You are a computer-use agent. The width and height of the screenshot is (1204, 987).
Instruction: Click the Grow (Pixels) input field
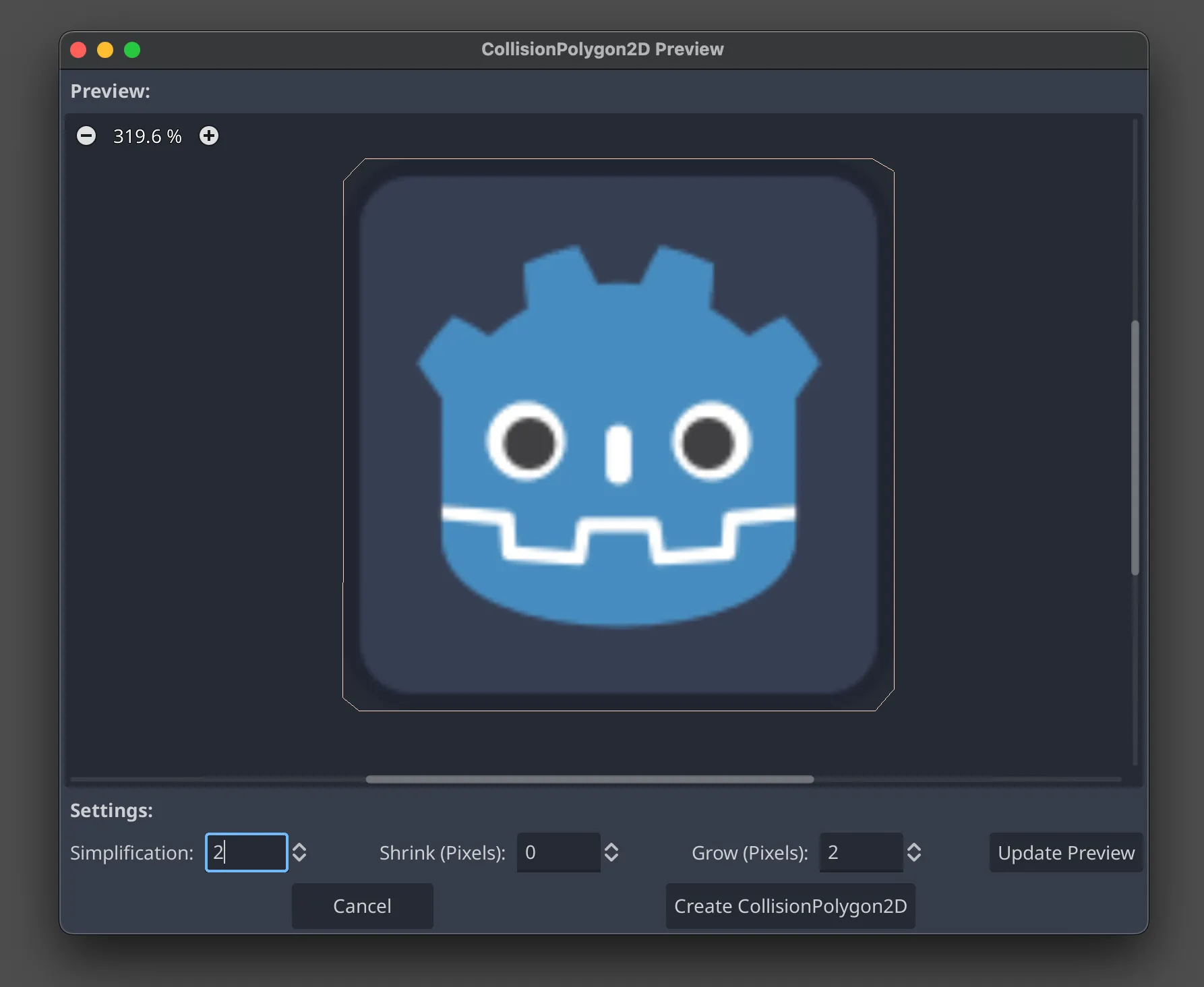861,852
